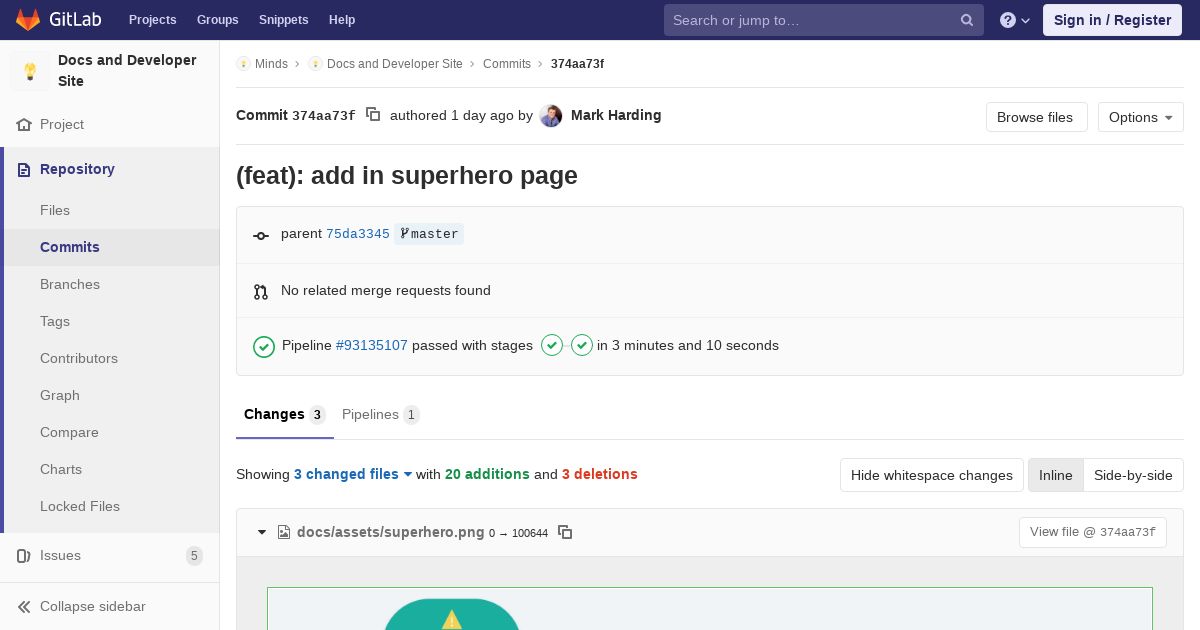Open Locked Files in sidebar

click(x=80, y=506)
